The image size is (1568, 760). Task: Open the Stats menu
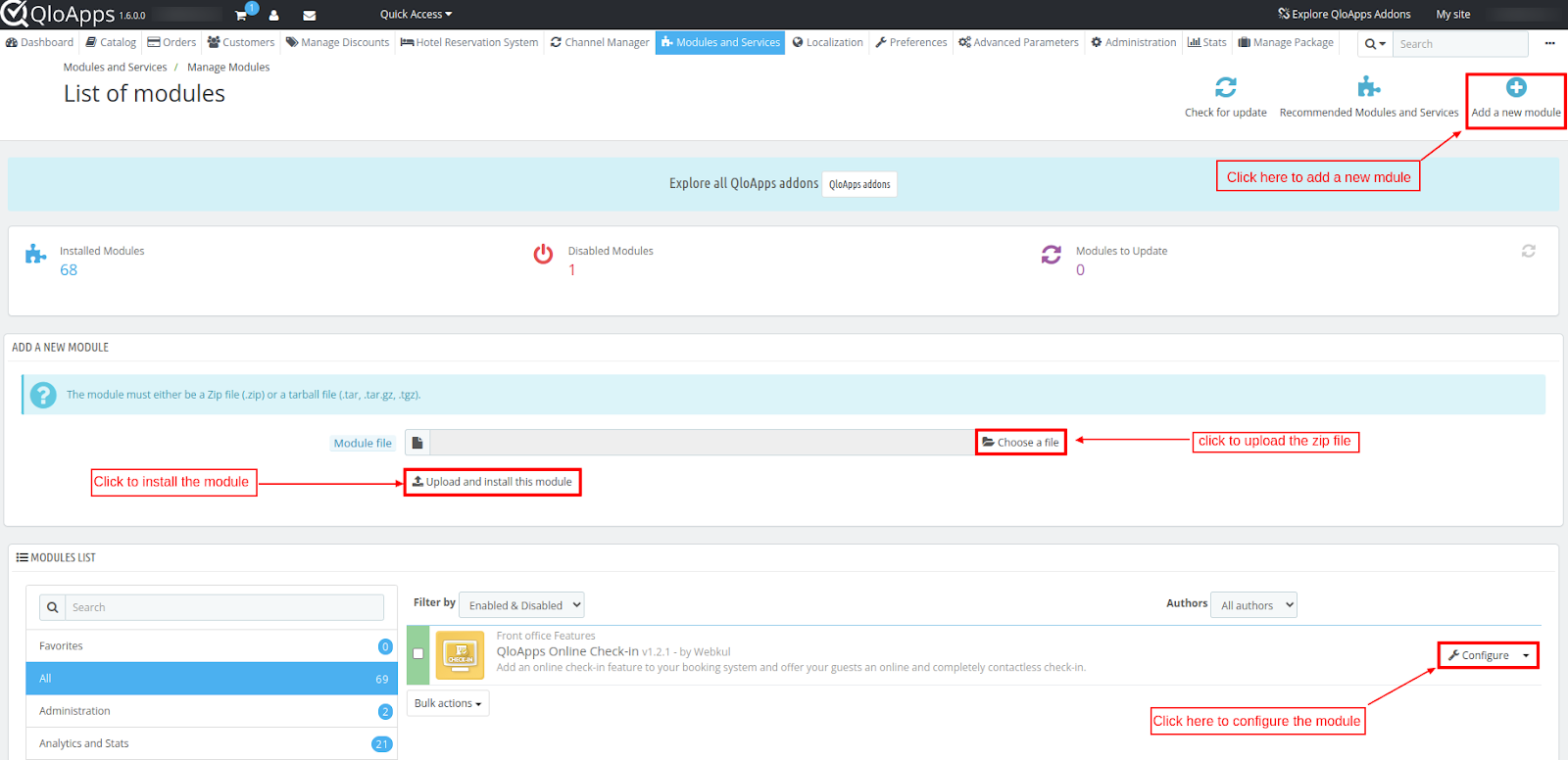[1206, 42]
